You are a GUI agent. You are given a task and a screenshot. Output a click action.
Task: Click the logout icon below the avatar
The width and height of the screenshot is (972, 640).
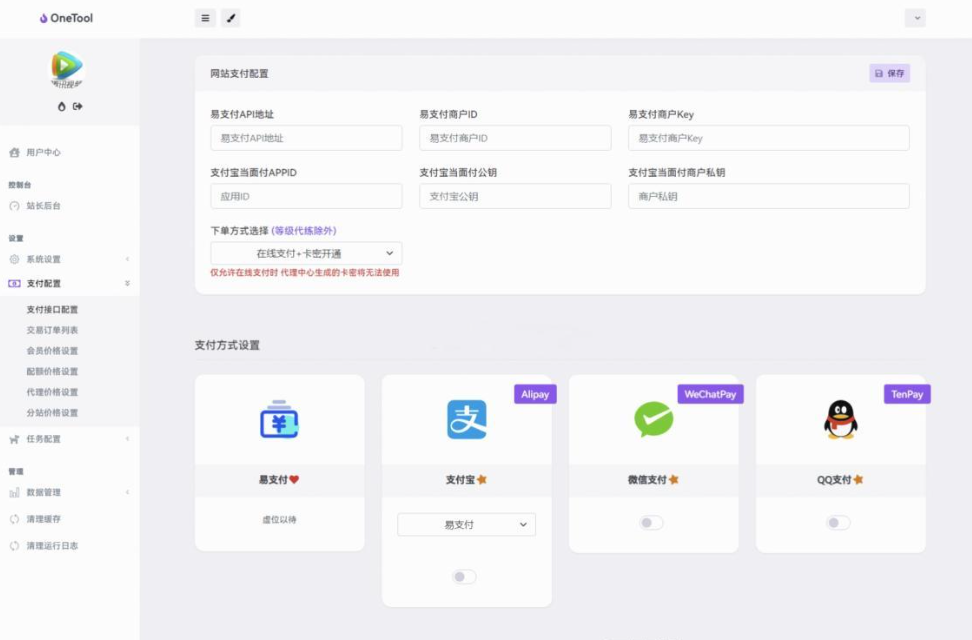[79, 105]
